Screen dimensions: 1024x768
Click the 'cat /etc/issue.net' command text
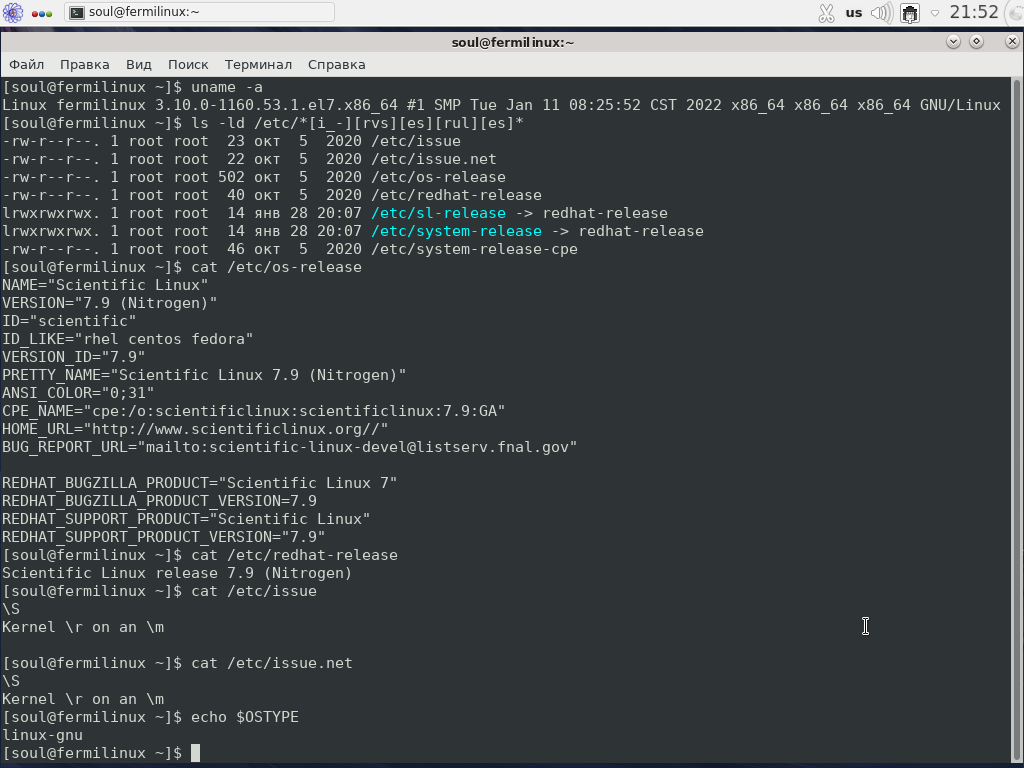[272, 663]
